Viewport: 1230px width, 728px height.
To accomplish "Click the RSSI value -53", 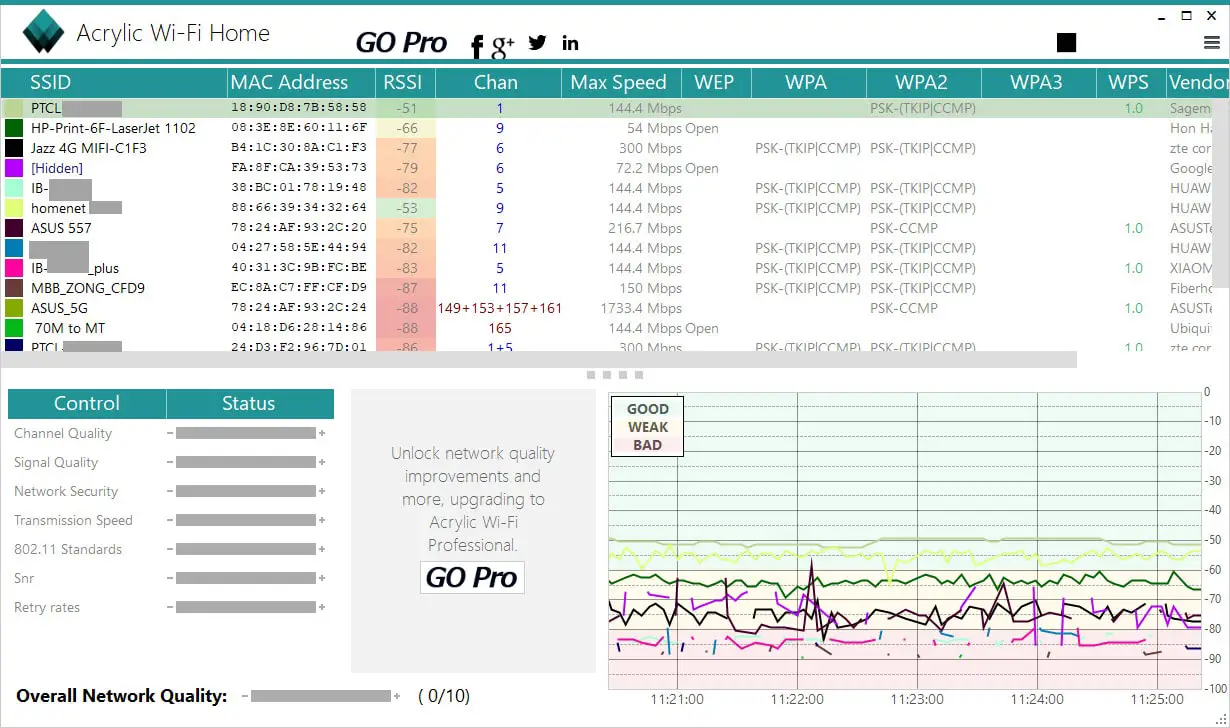I will pyautogui.click(x=406, y=208).
